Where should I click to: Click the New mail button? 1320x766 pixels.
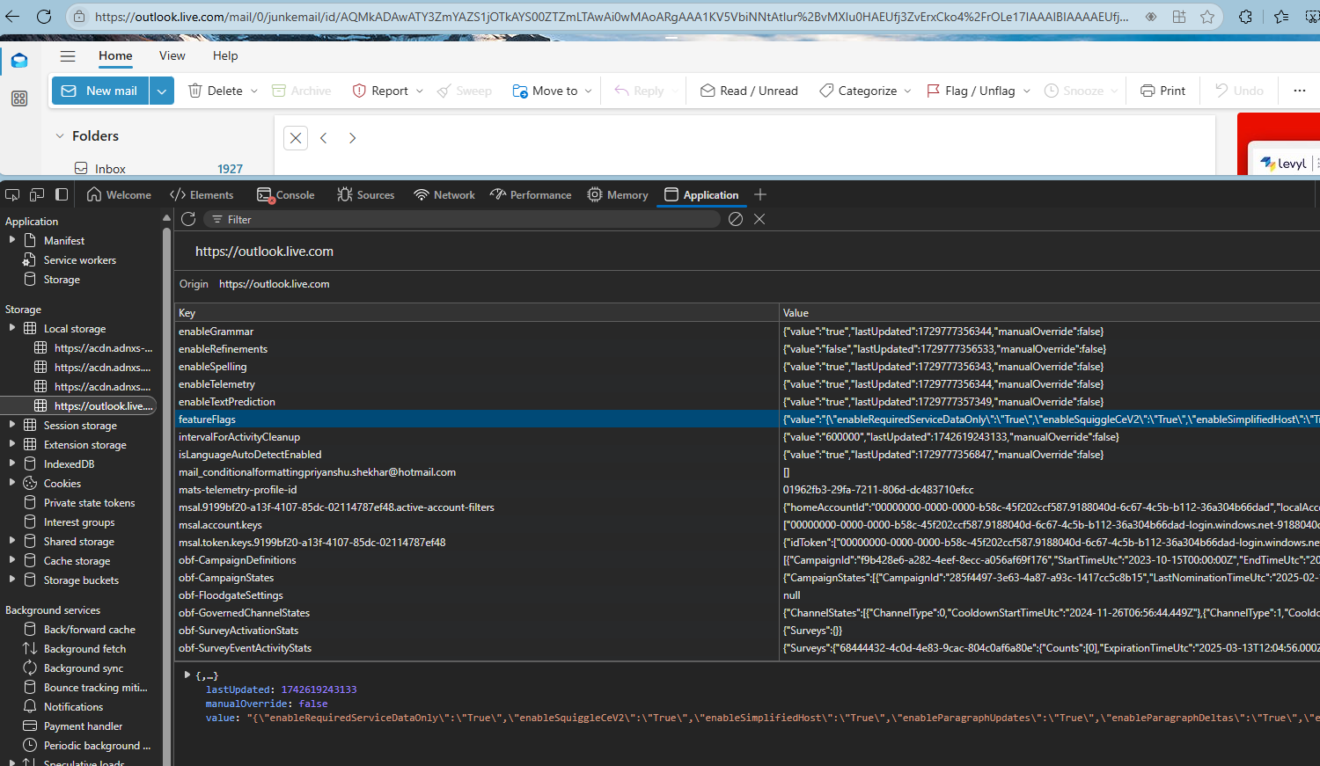100,91
